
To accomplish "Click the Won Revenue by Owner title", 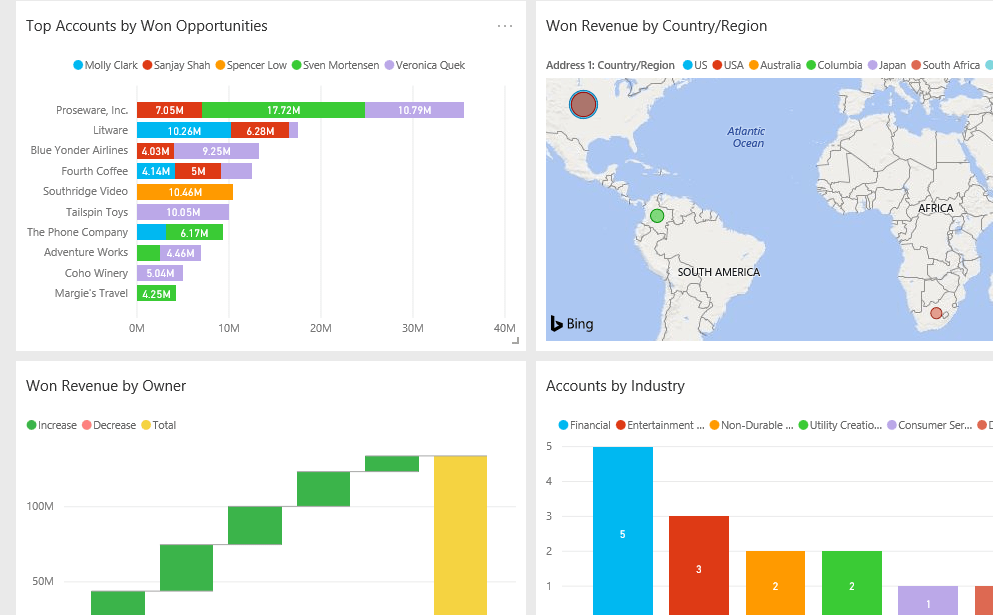I will (106, 386).
